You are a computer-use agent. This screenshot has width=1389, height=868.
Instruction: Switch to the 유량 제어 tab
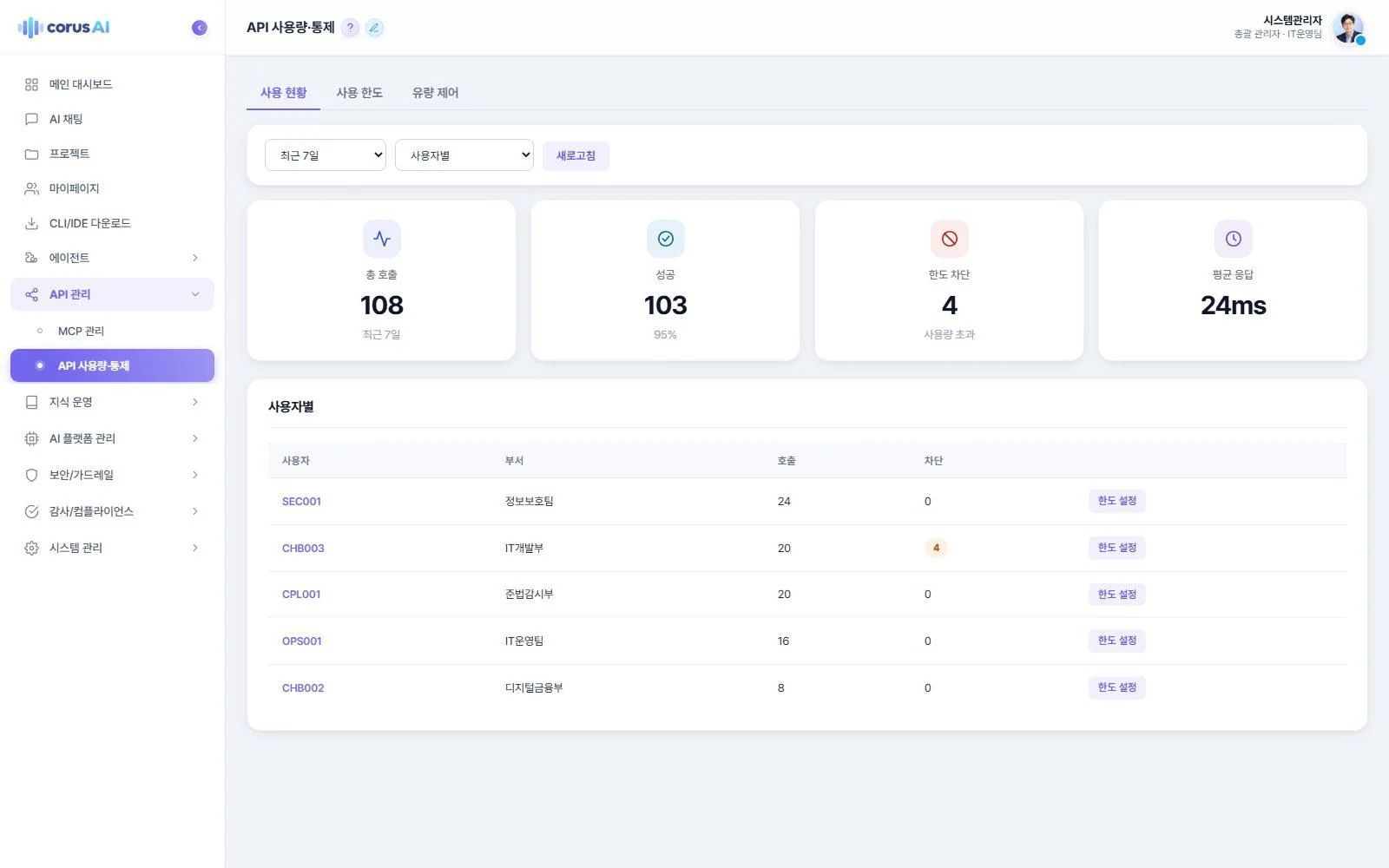point(436,93)
